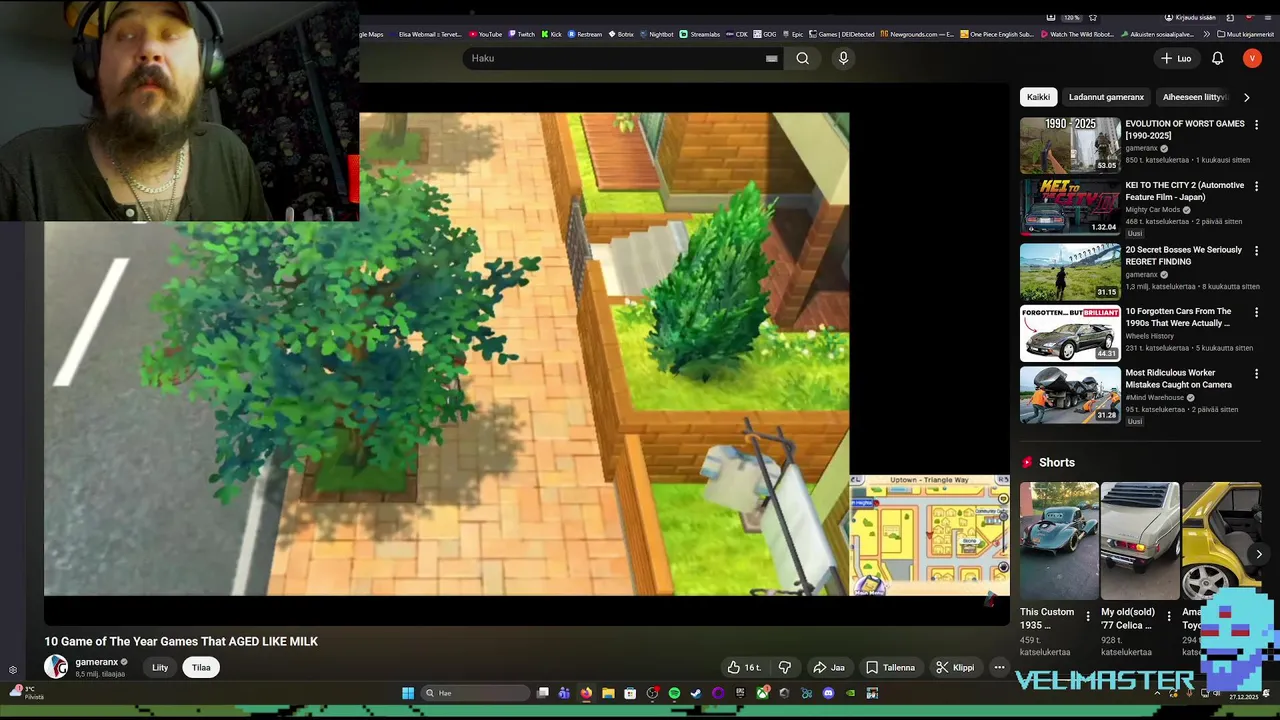1280x720 pixels.
Task: Subscribe using the Tilaa button
Action: [x=201, y=667]
